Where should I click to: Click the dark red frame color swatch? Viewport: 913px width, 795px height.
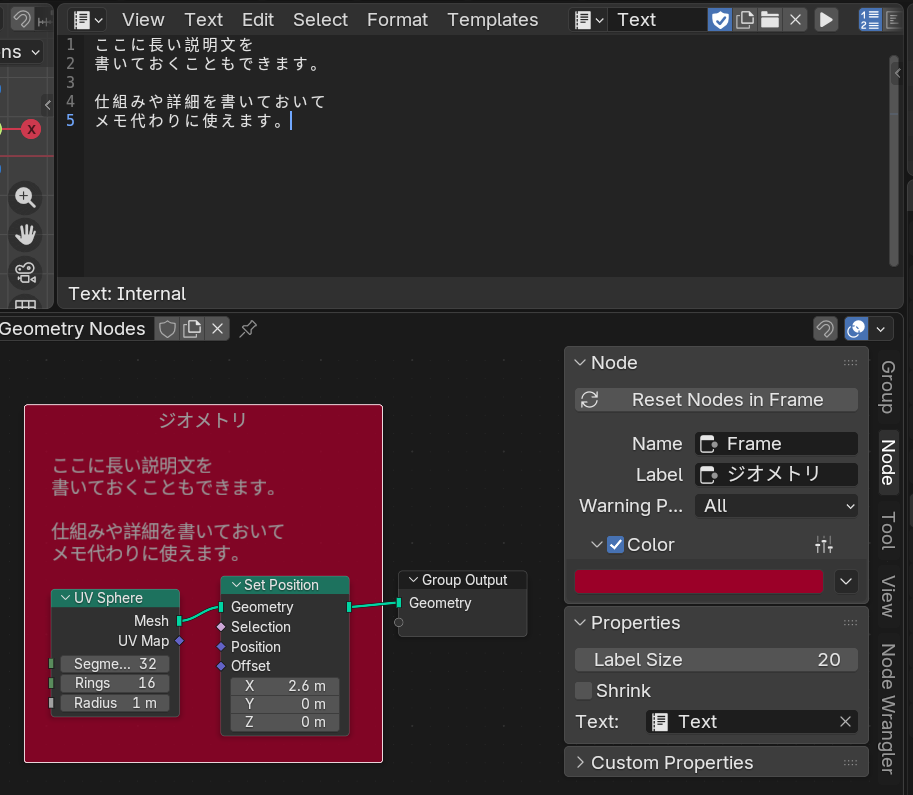699,582
